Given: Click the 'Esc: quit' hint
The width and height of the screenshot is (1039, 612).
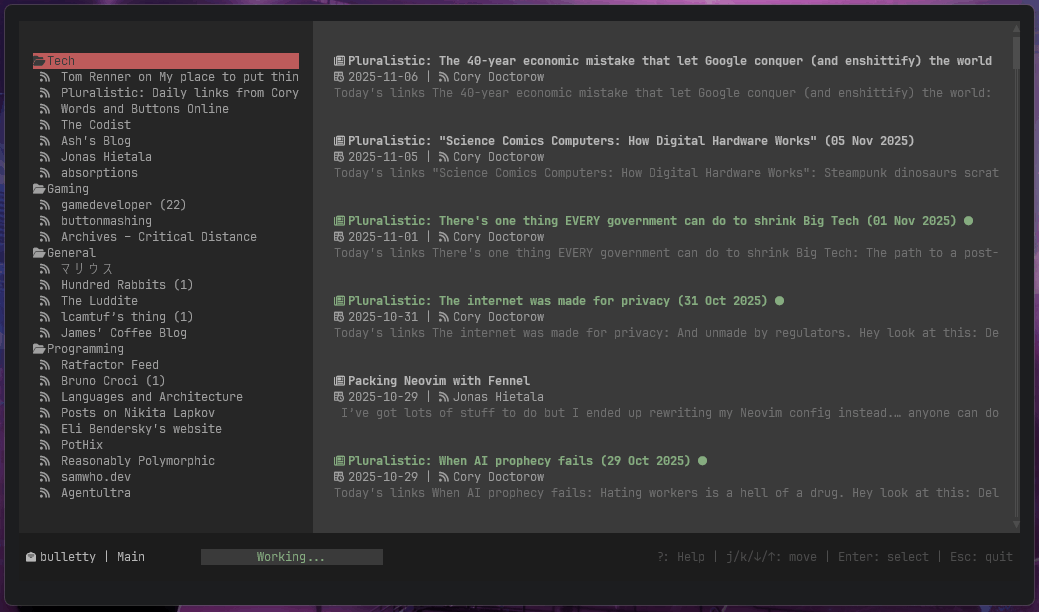Looking at the screenshot, I should (x=981, y=557).
